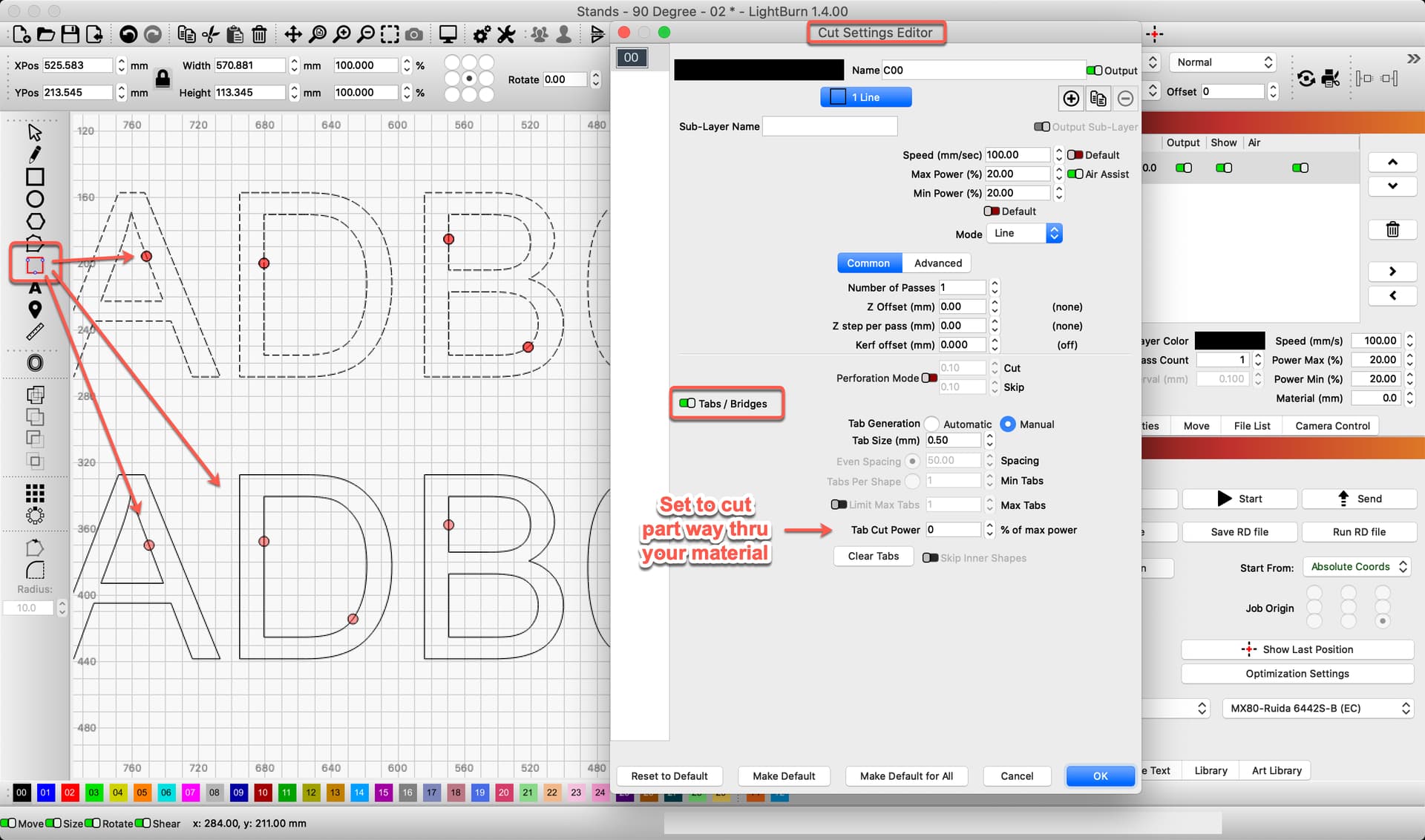1425x840 pixels.
Task: Select the Text tool
Action: [35, 288]
